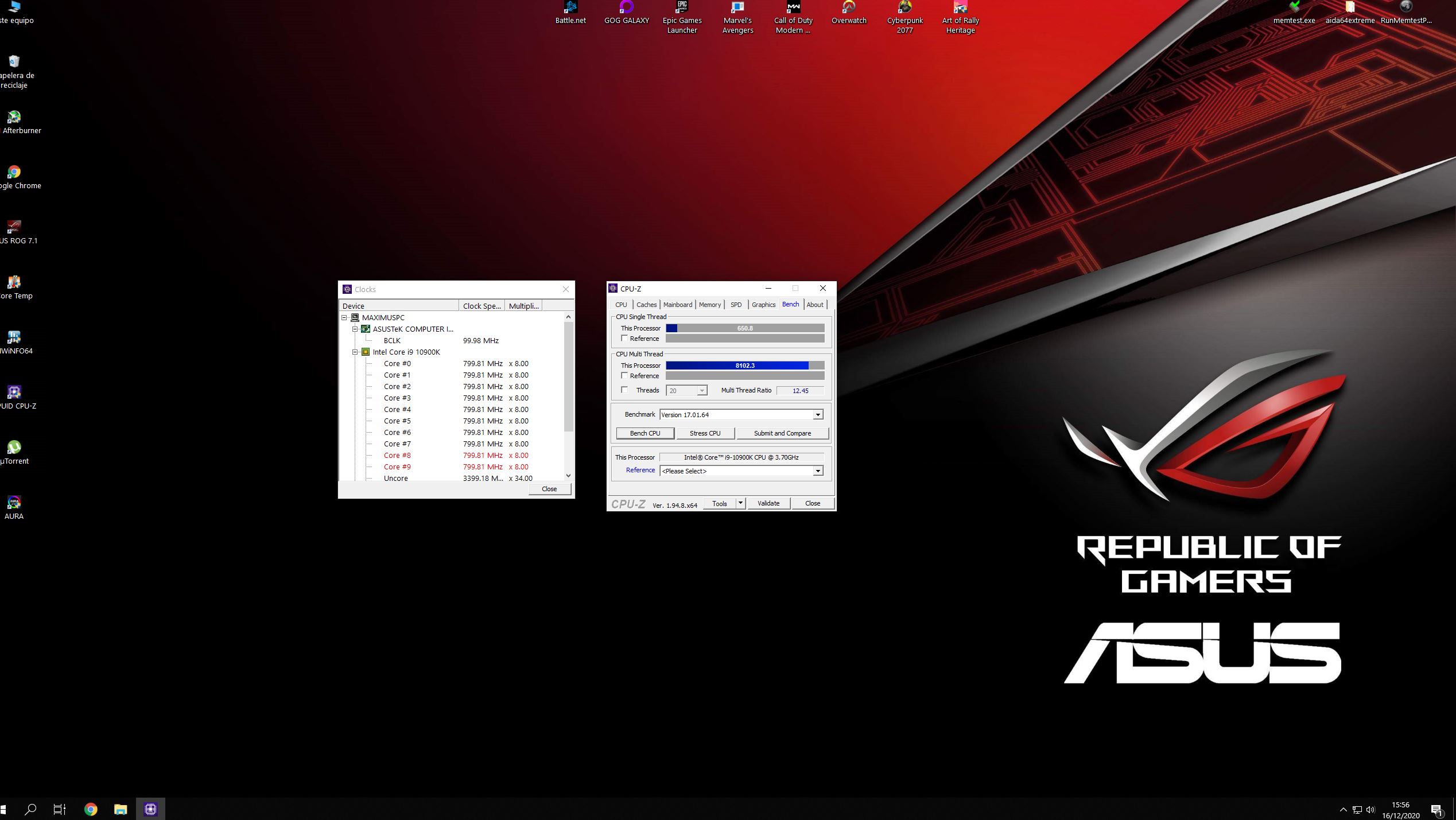Screen dimensions: 1456x820
Task: Select Overwatch desktop icon
Action: coord(849,13)
